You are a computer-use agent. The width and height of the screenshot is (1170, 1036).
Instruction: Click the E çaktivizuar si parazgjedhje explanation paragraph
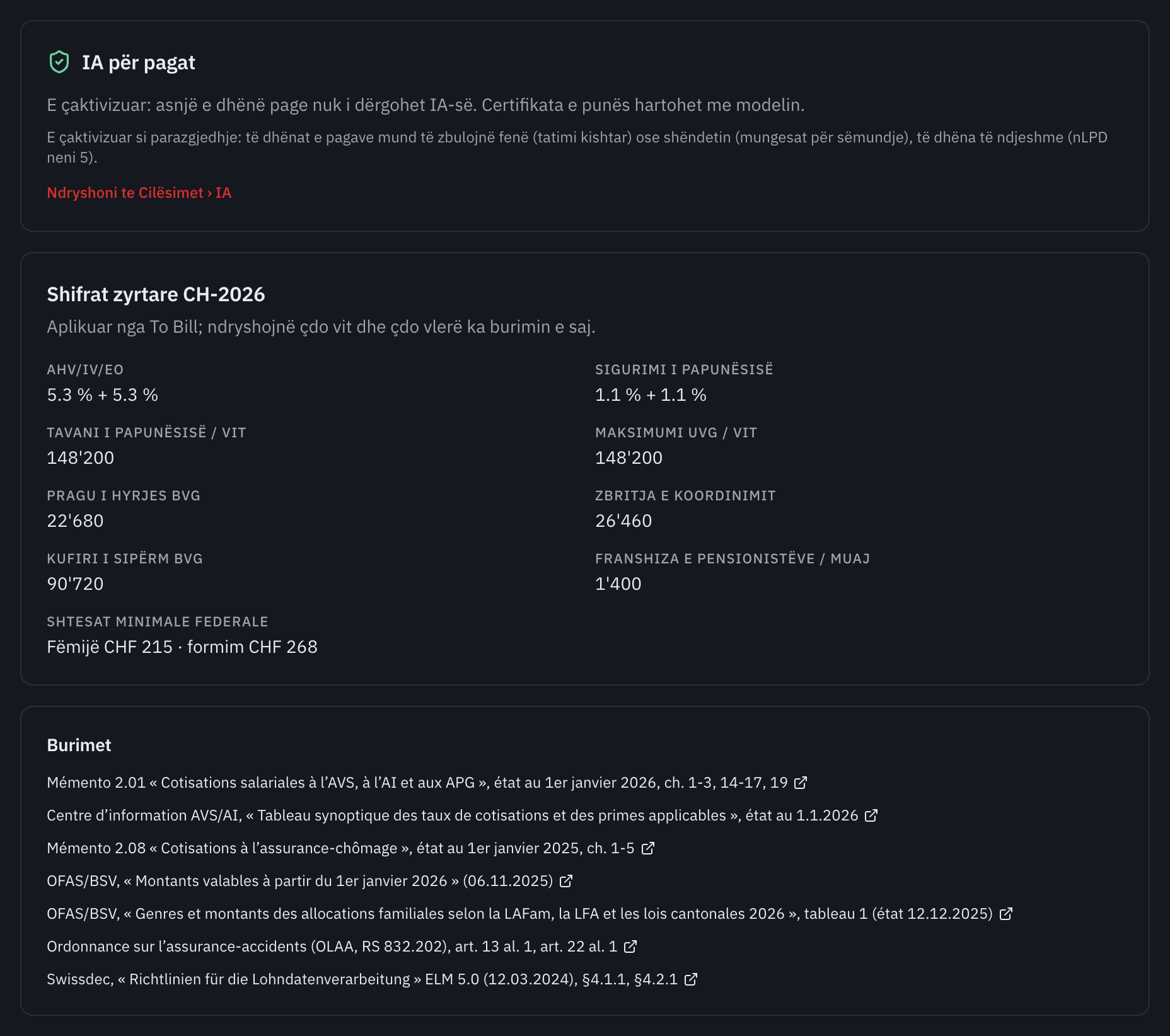pyautogui.click(x=577, y=147)
